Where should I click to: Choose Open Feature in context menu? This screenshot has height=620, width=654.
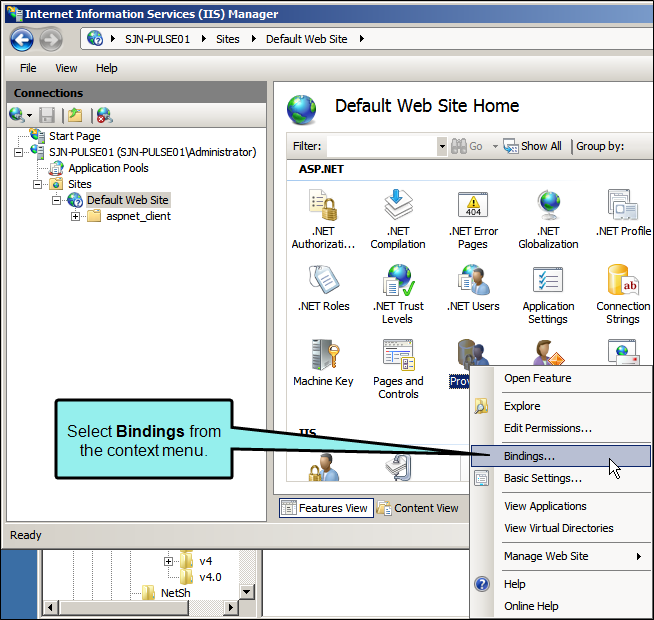coord(538,378)
